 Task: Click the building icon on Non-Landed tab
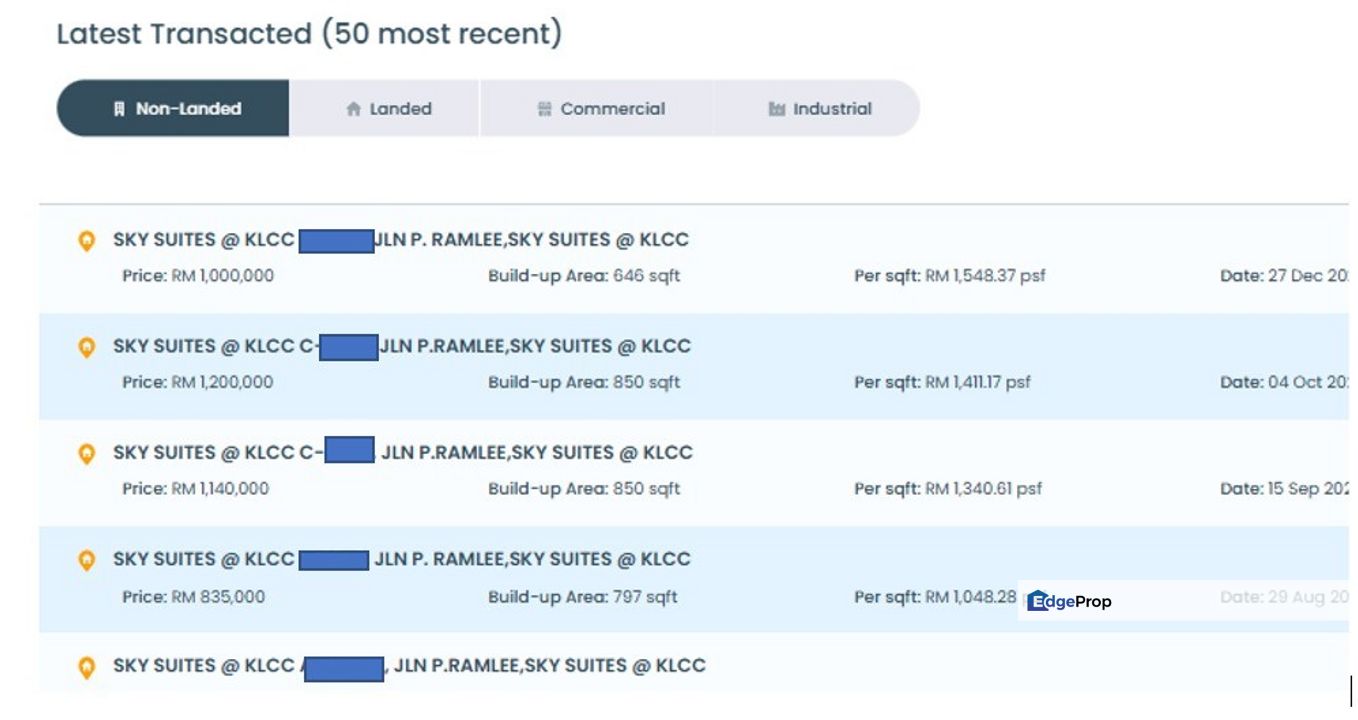(x=120, y=108)
